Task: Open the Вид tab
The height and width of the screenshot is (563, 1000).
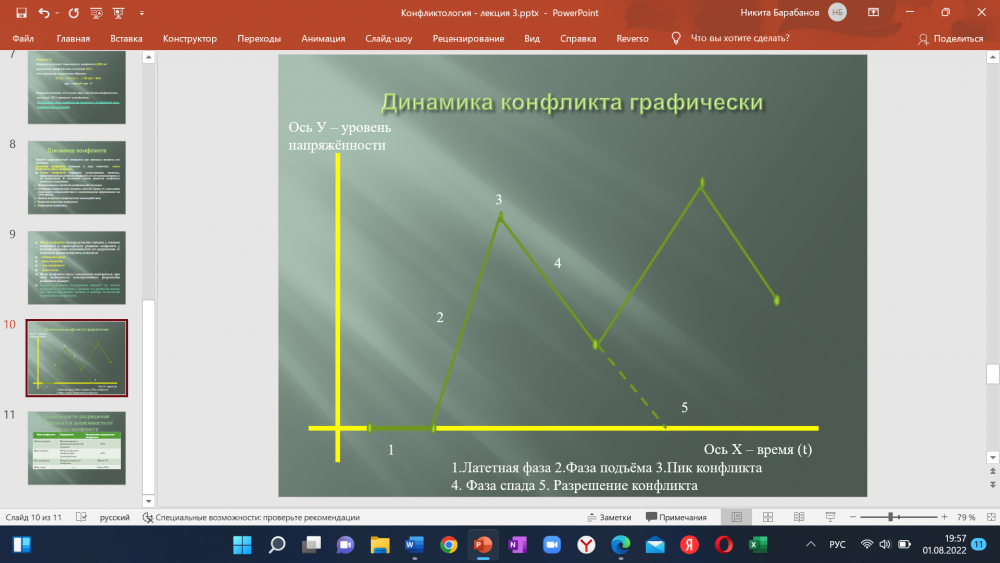Action: (532, 38)
